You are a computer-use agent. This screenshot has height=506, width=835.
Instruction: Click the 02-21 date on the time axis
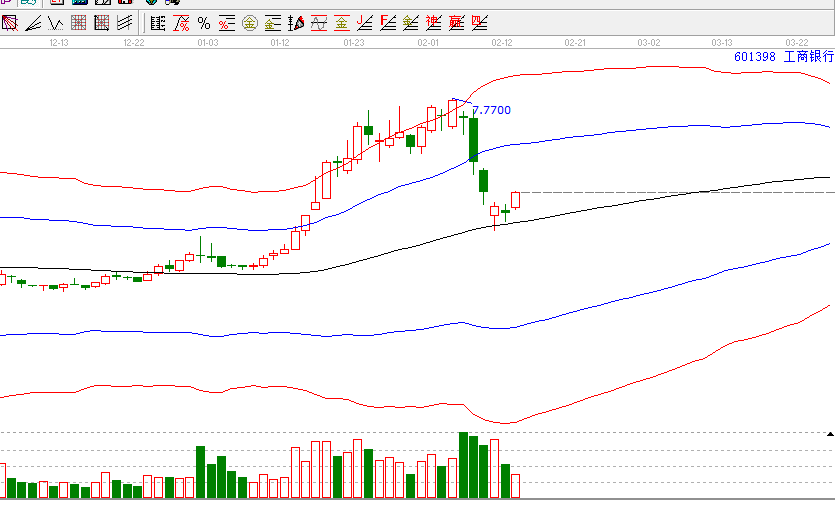[x=575, y=43]
